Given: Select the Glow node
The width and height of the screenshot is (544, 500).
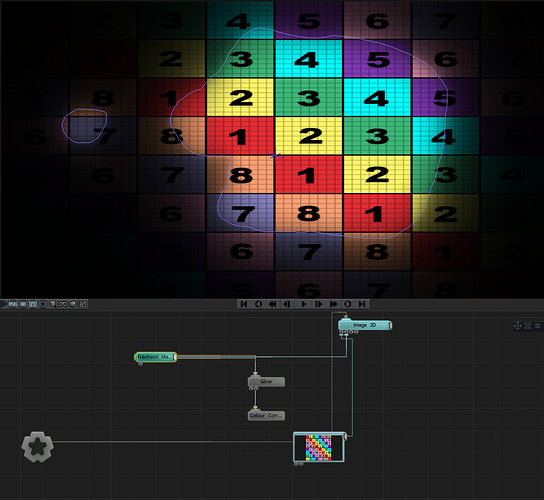Looking at the screenshot, I should 266,381.
